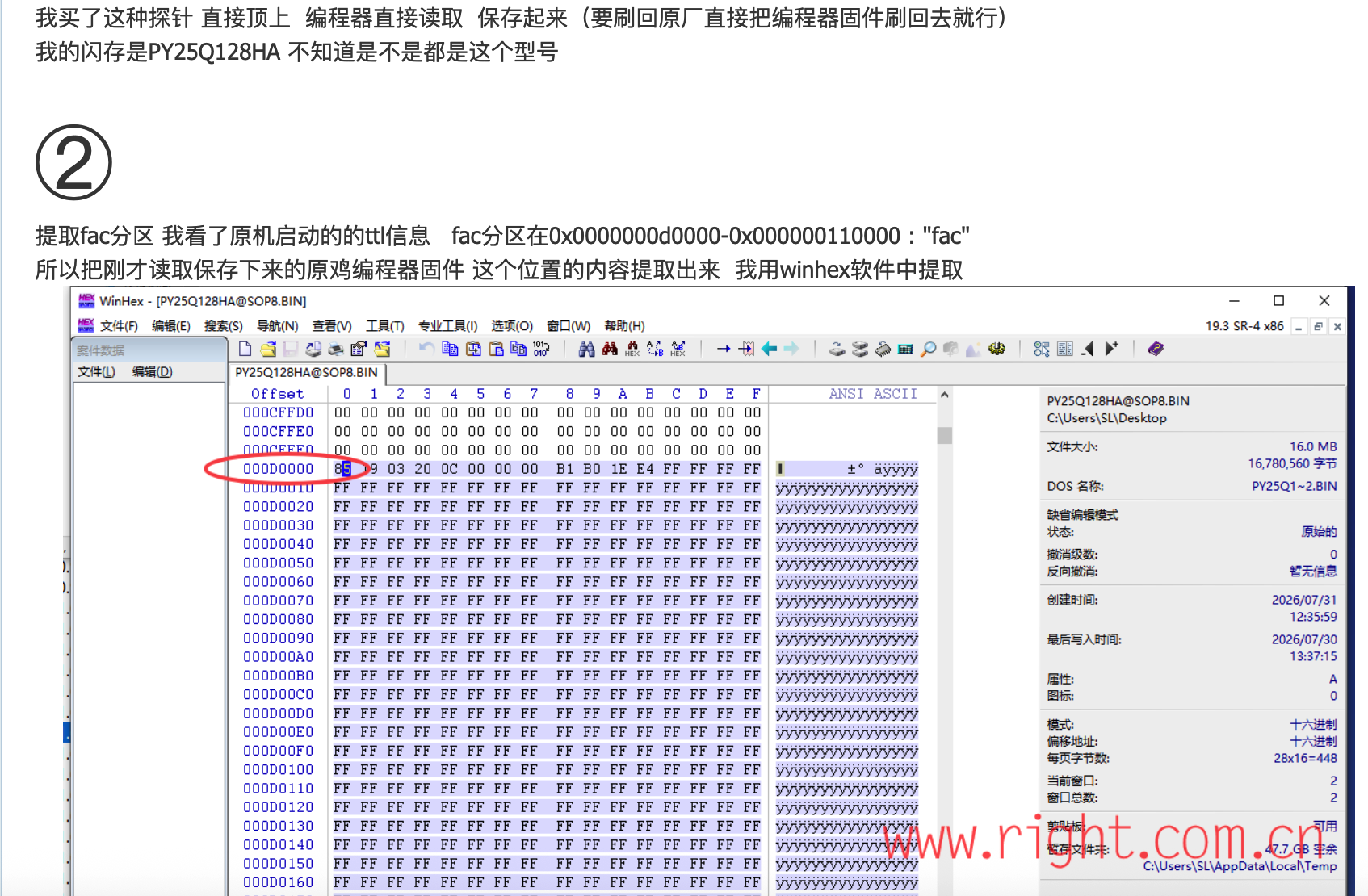
Task: Click the Print printer icon in toolbar
Action: [x=336, y=349]
